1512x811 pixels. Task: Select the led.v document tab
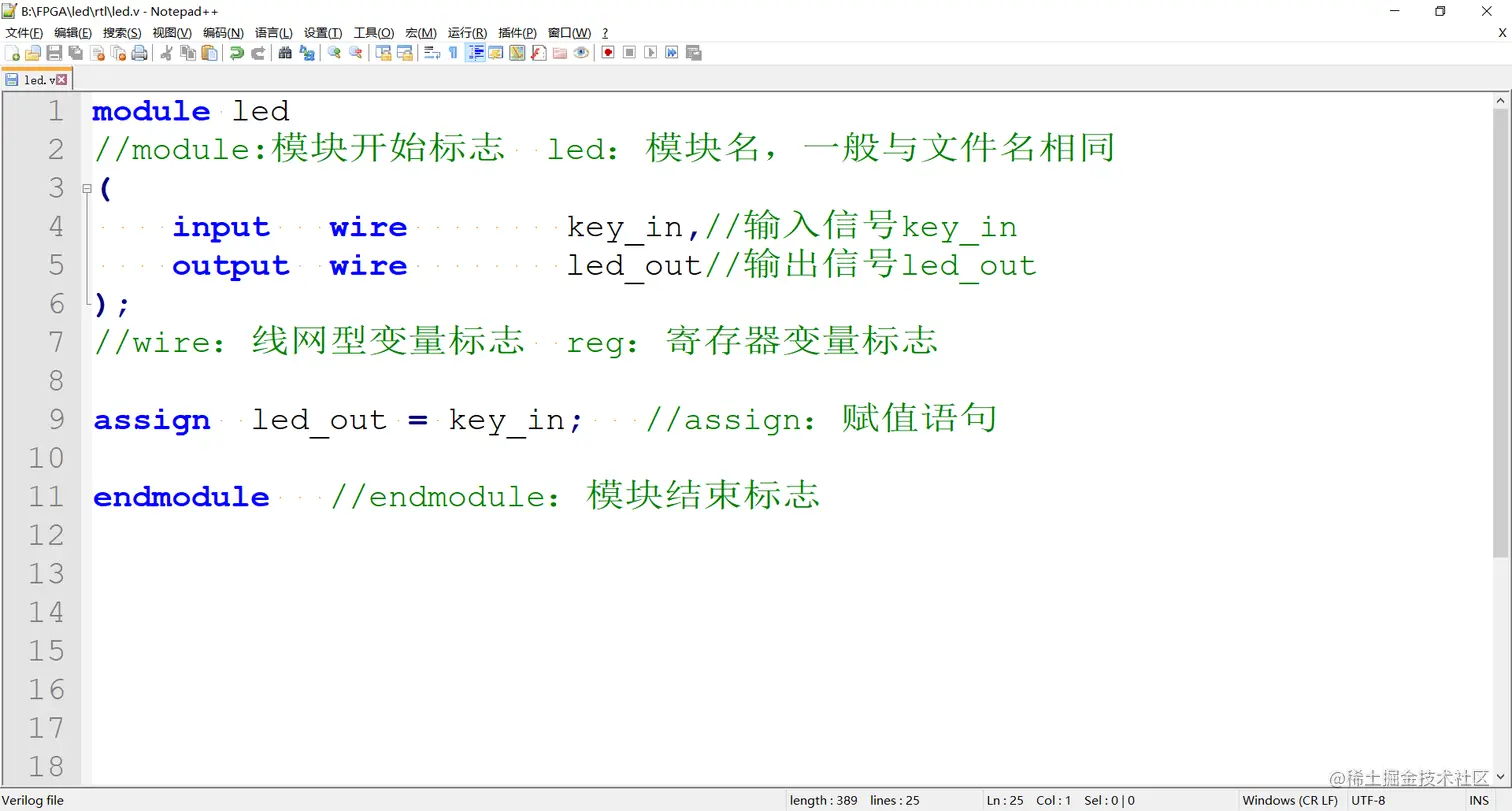(x=33, y=80)
